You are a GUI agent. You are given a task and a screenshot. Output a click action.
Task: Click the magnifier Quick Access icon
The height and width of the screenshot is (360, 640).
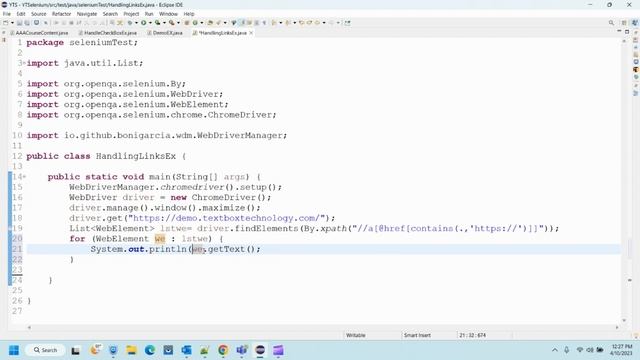(611, 23)
